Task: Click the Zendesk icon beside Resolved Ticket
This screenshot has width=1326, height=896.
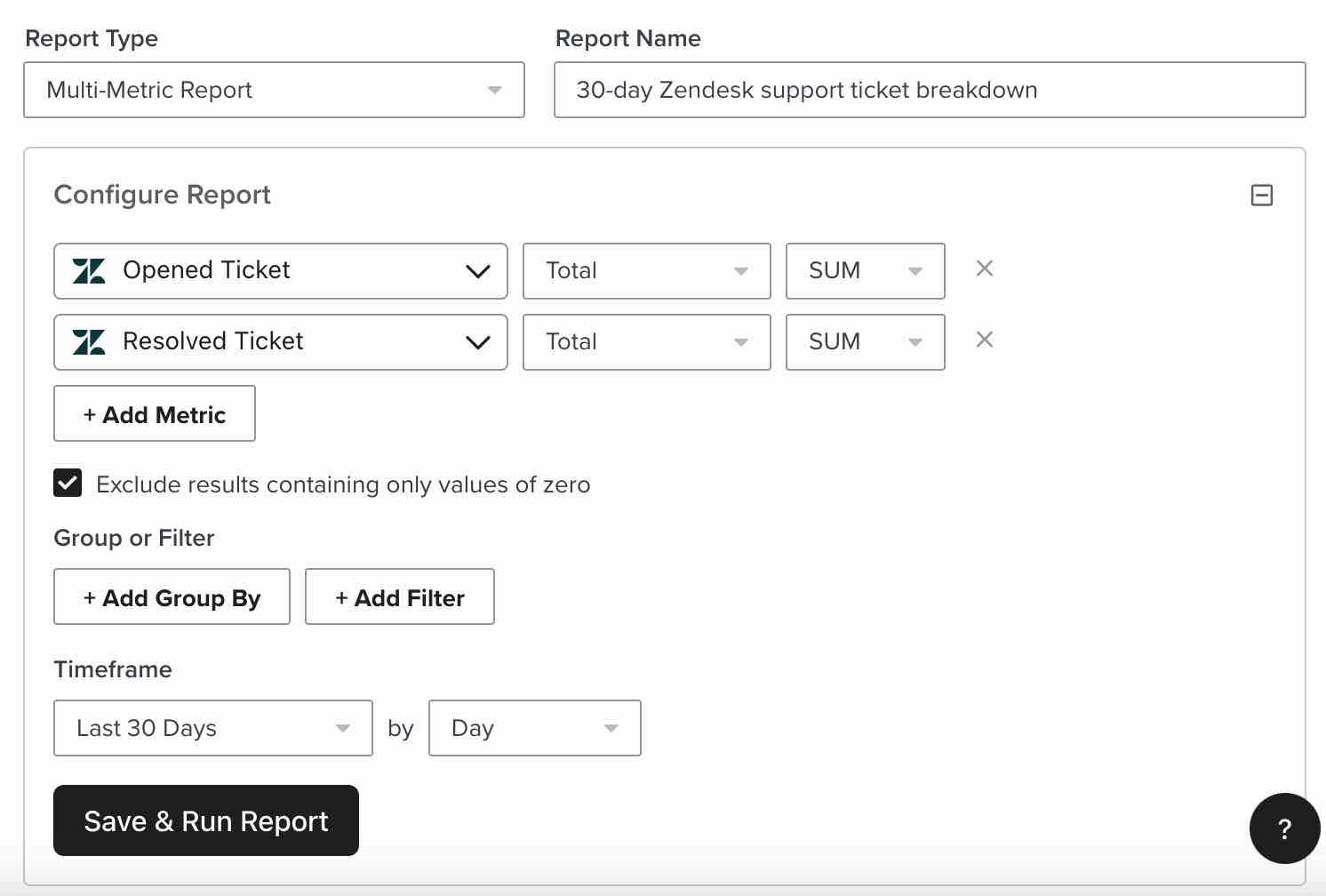Action: click(x=88, y=342)
